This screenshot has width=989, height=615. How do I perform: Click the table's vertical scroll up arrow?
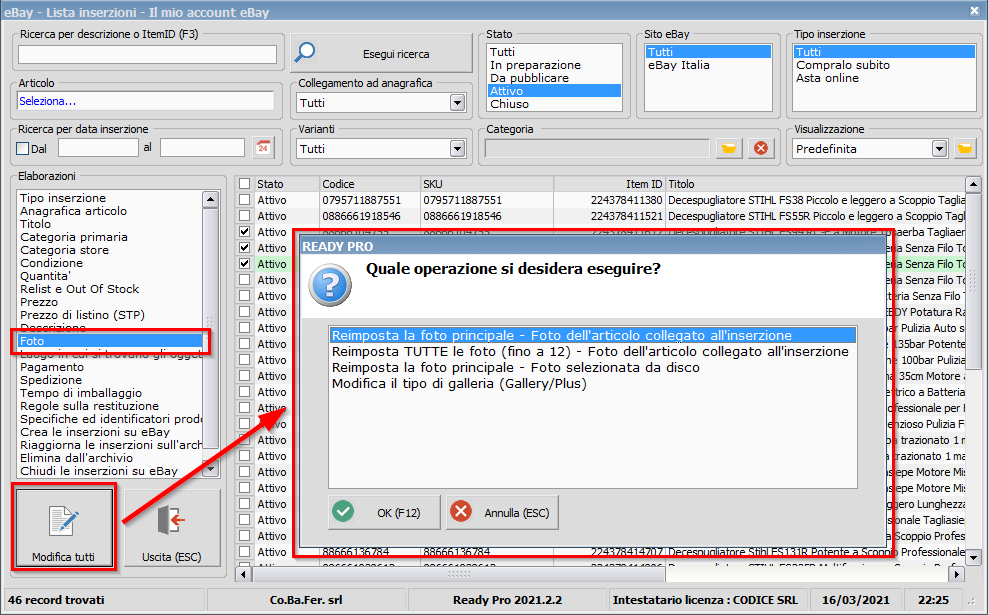pyautogui.click(x=974, y=185)
